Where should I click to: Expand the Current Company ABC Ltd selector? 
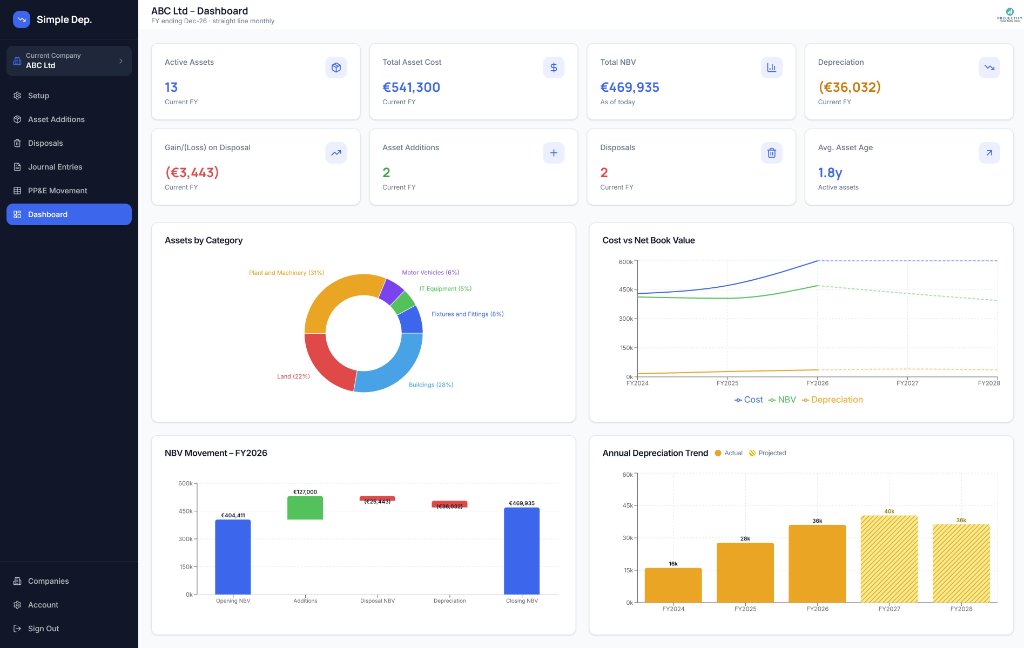coord(69,61)
